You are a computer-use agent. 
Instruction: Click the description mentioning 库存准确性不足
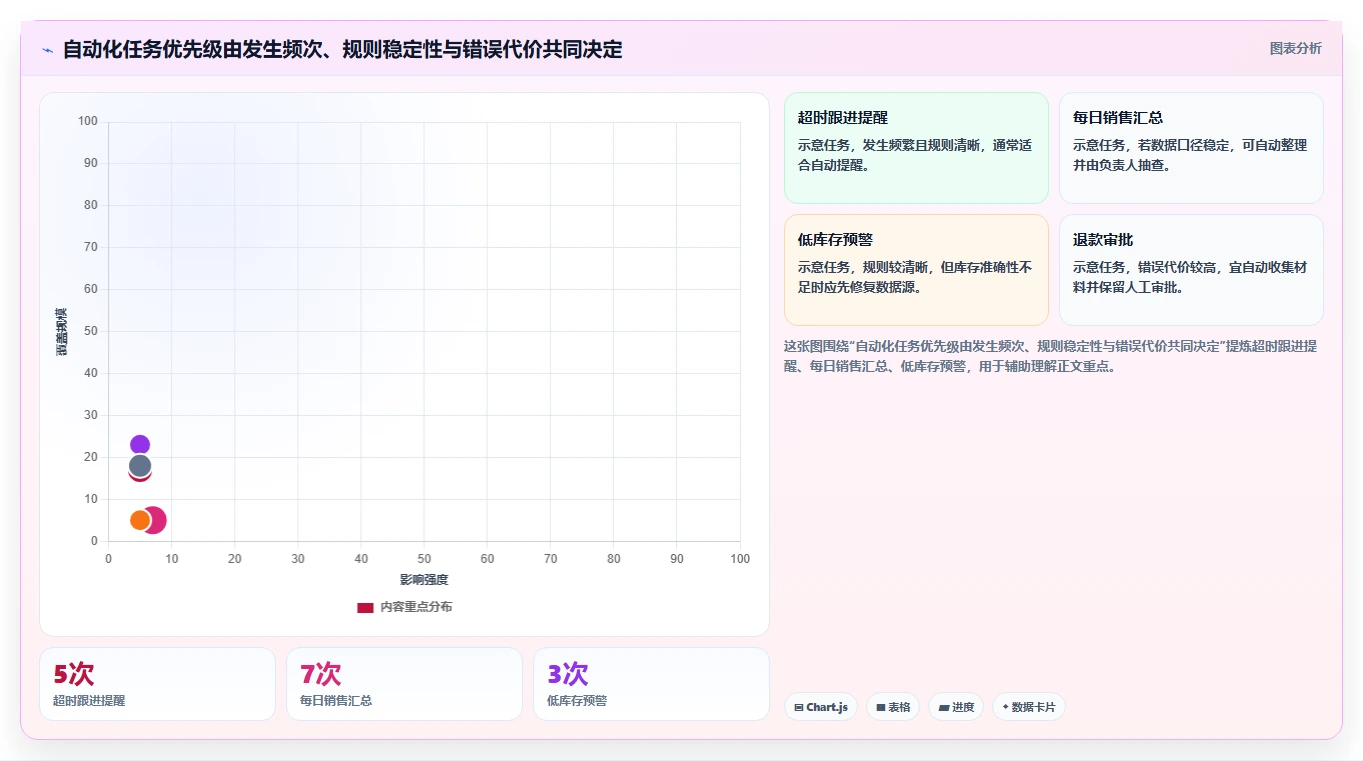point(915,277)
